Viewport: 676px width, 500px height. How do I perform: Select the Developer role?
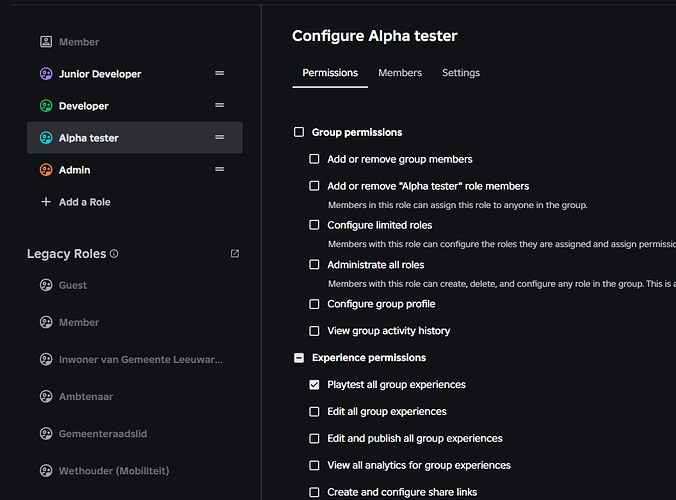[x=135, y=106]
